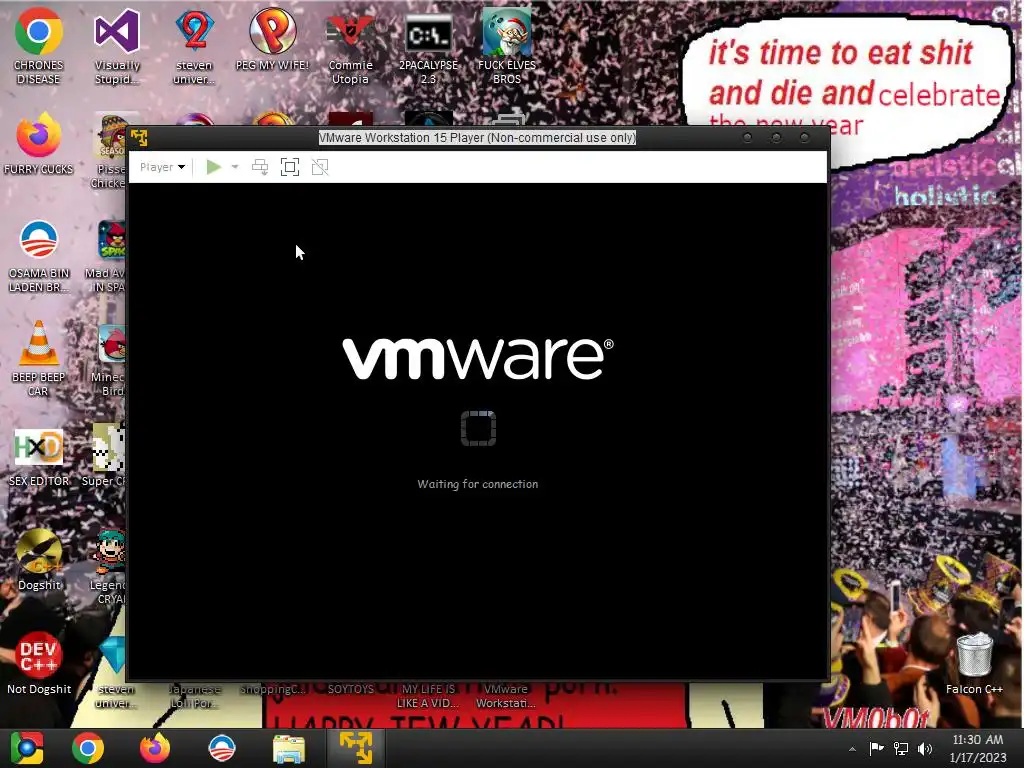Select the Minec... Bird desktop icon
This screenshot has height=768, width=1024.
point(109,360)
